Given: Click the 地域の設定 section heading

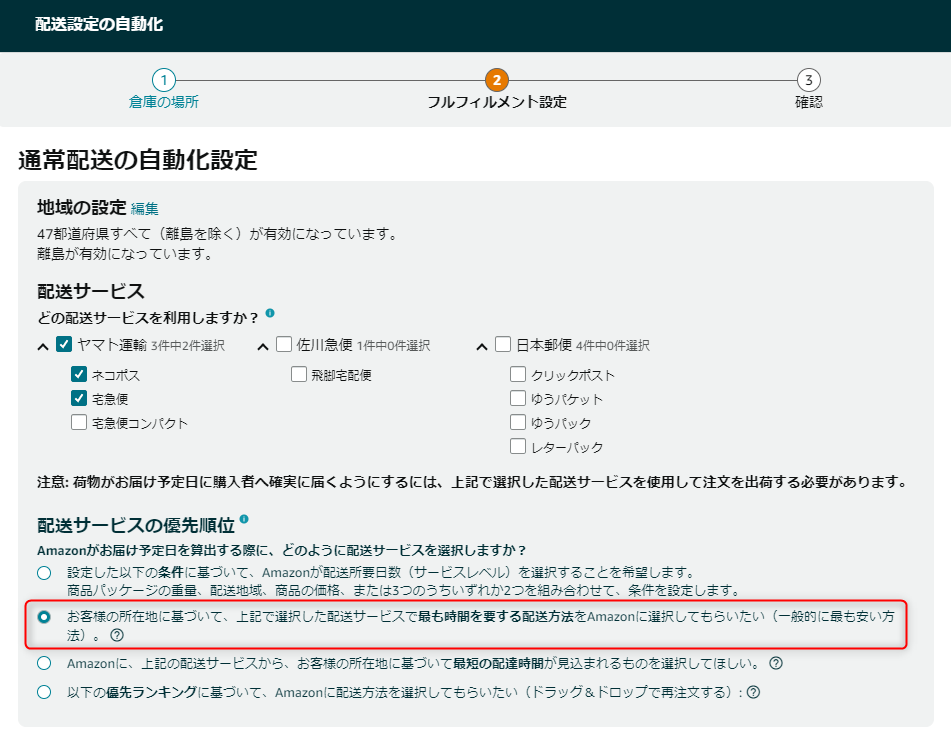Looking at the screenshot, I should (81, 207).
